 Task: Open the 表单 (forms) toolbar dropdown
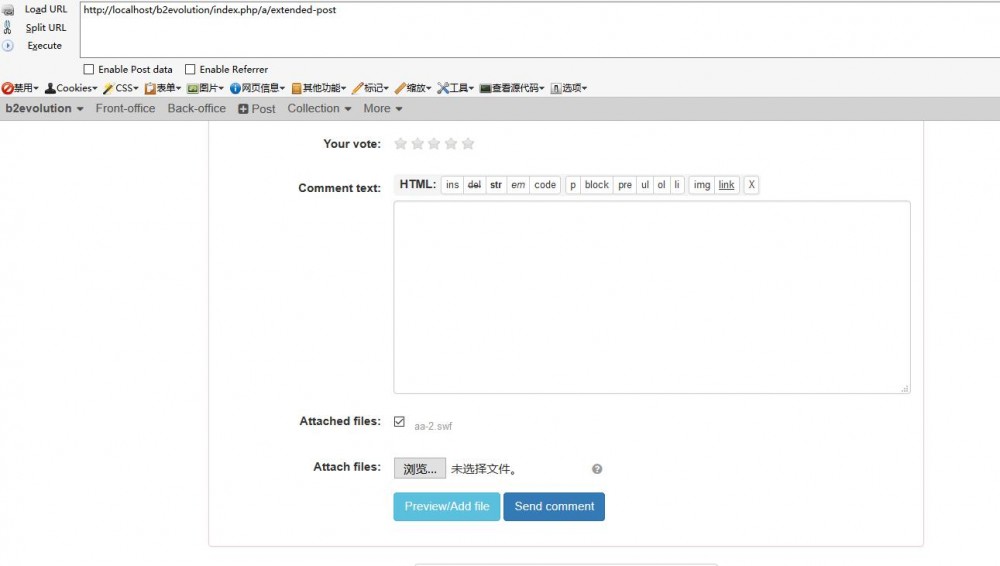163,88
